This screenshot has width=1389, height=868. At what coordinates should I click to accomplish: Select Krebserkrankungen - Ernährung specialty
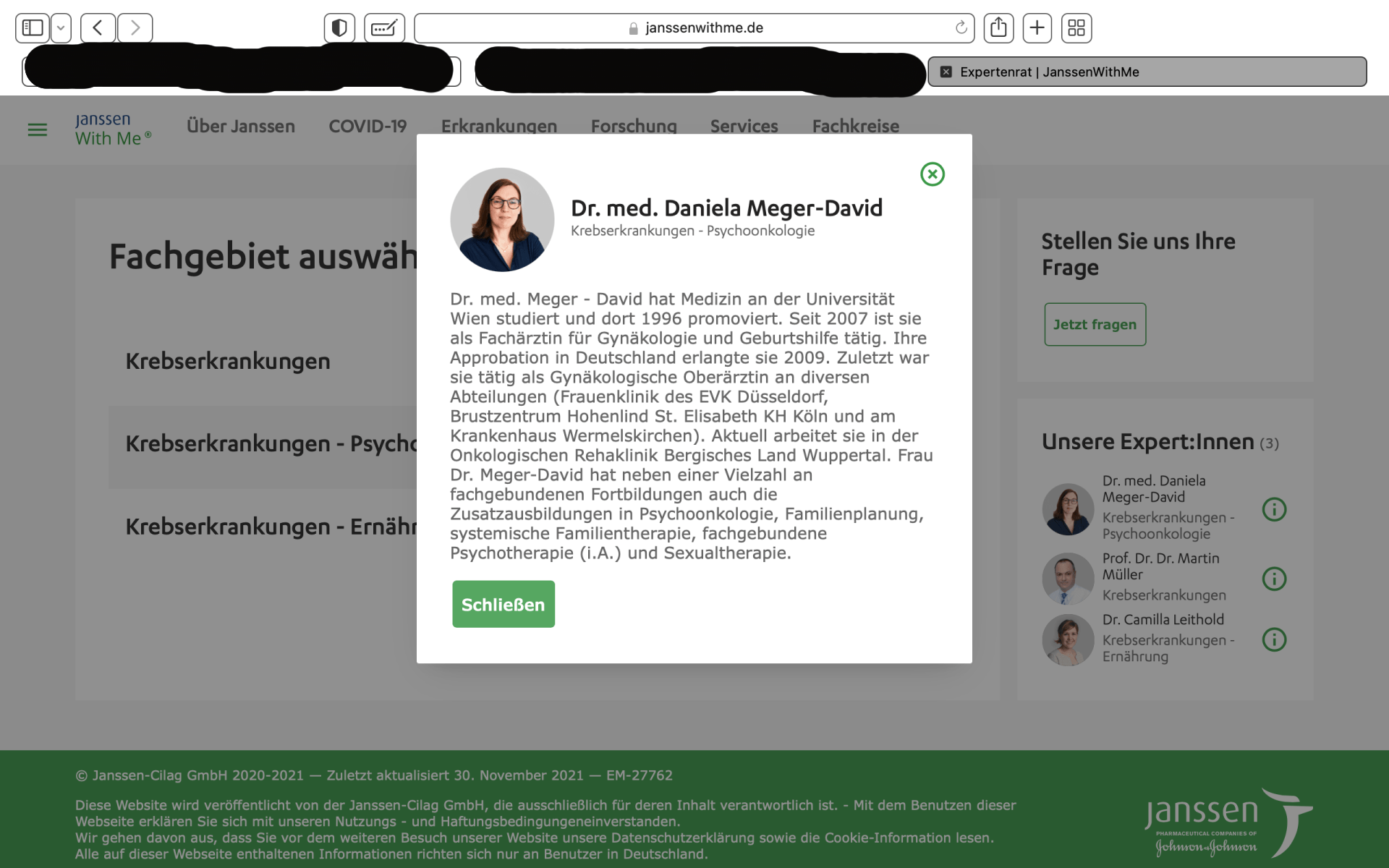(x=271, y=527)
